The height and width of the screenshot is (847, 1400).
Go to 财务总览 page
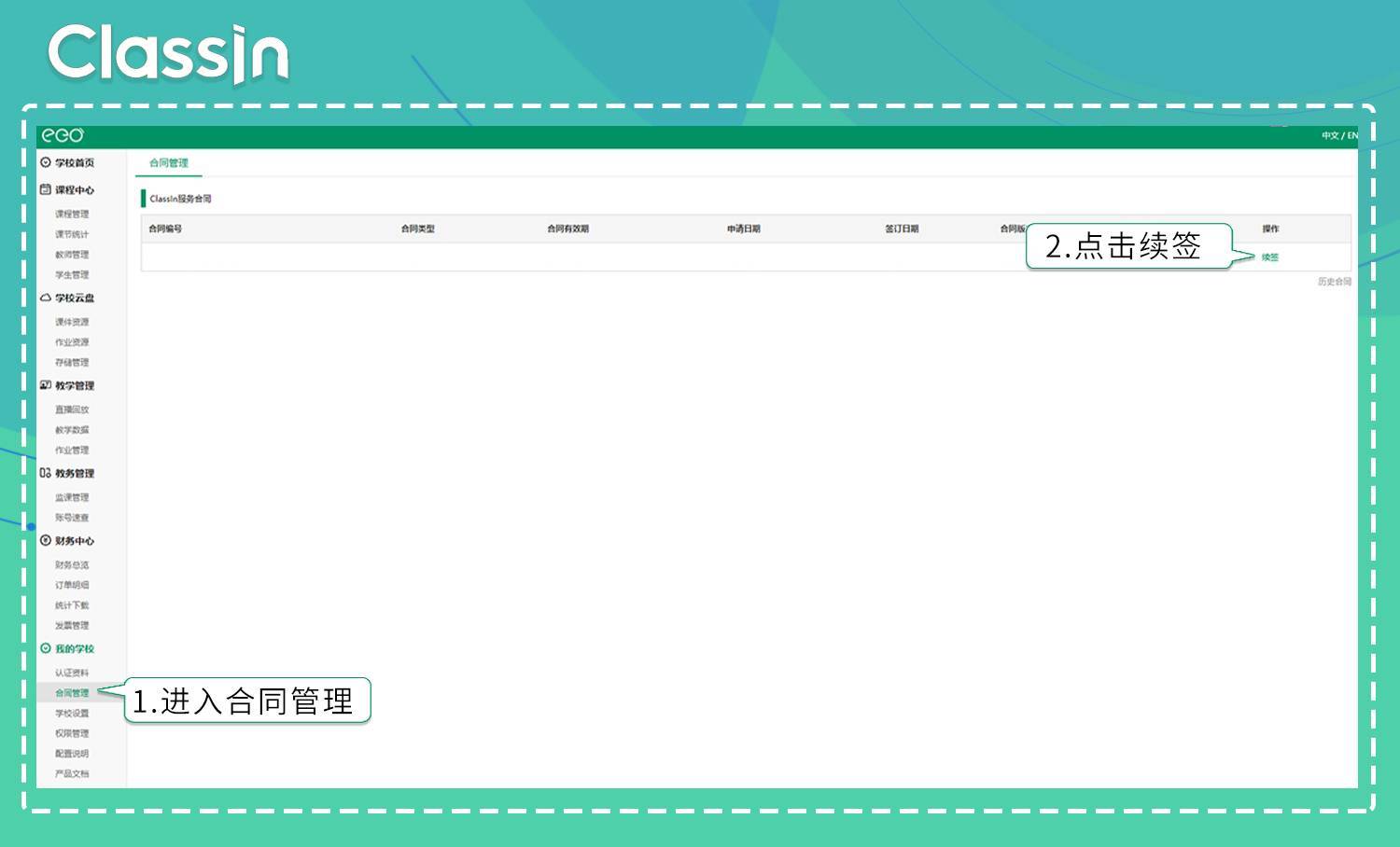(72, 564)
